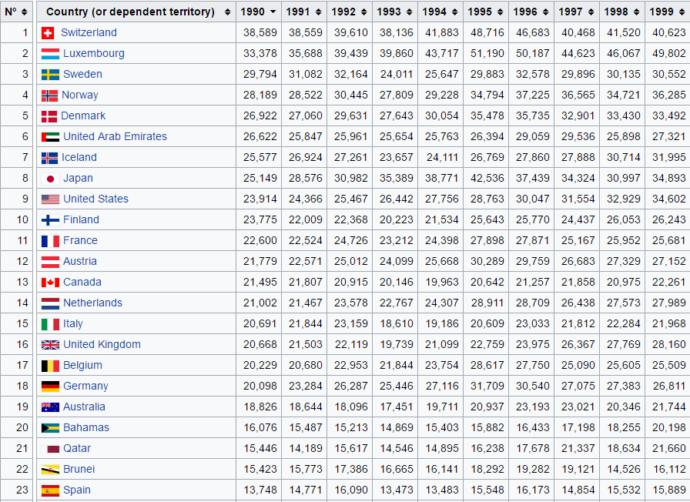
Task: Open the United Kingdom link
Action: point(102,344)
